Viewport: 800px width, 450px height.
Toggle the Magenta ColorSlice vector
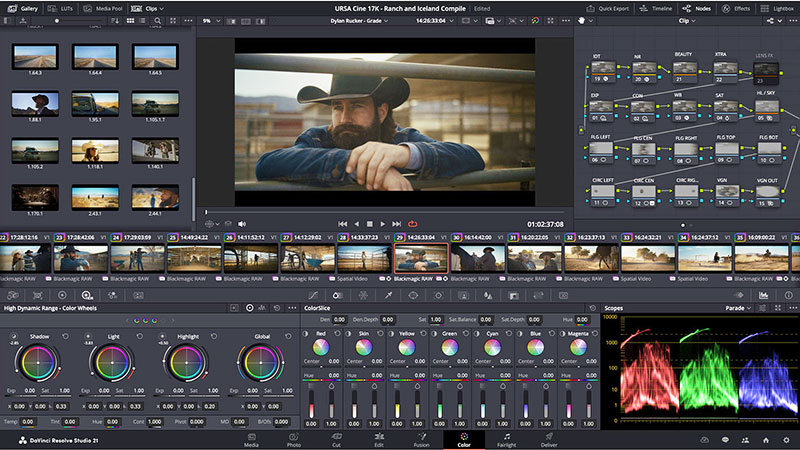coord(563,333)
